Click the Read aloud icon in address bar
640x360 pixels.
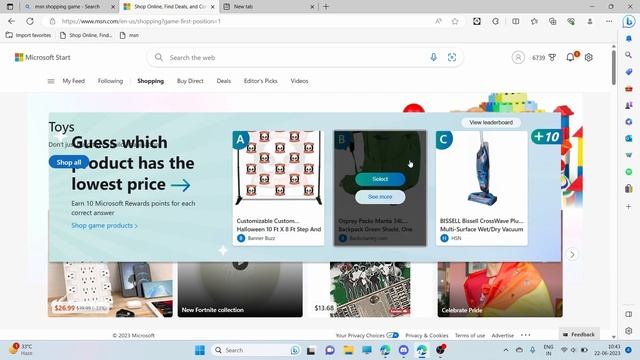tap(438, 21)
